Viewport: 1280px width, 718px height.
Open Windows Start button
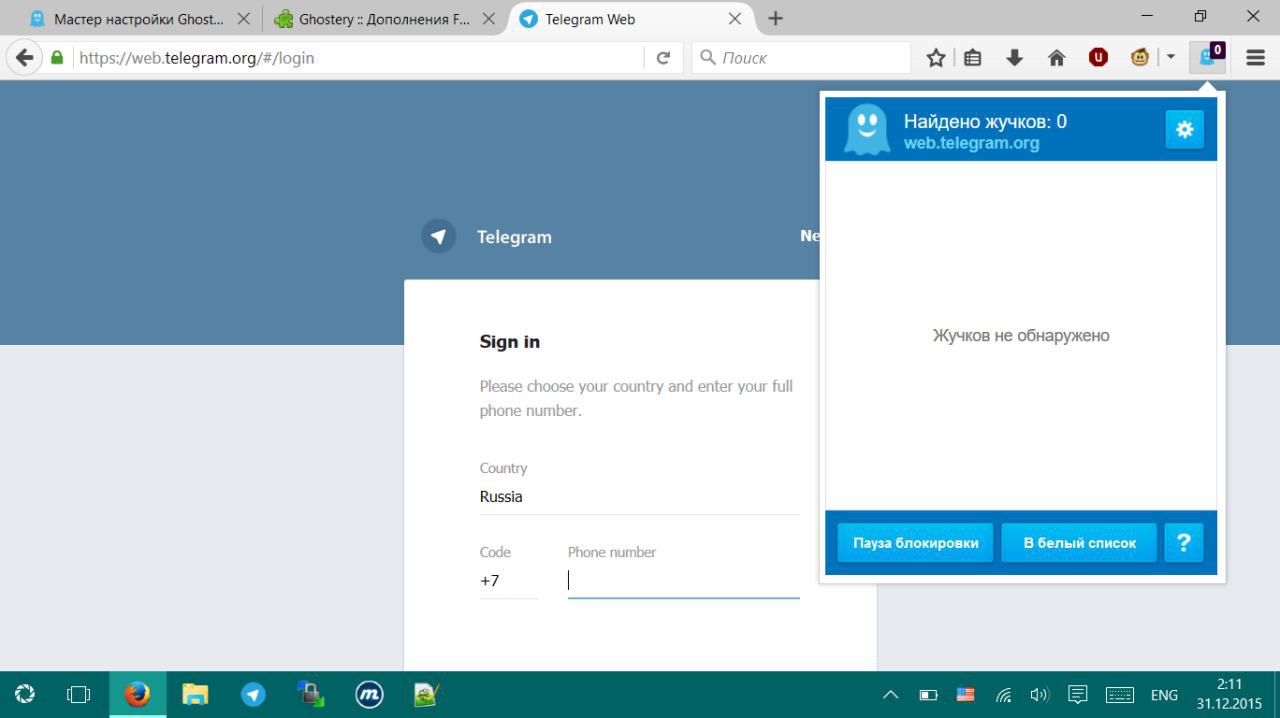[25, 694]
